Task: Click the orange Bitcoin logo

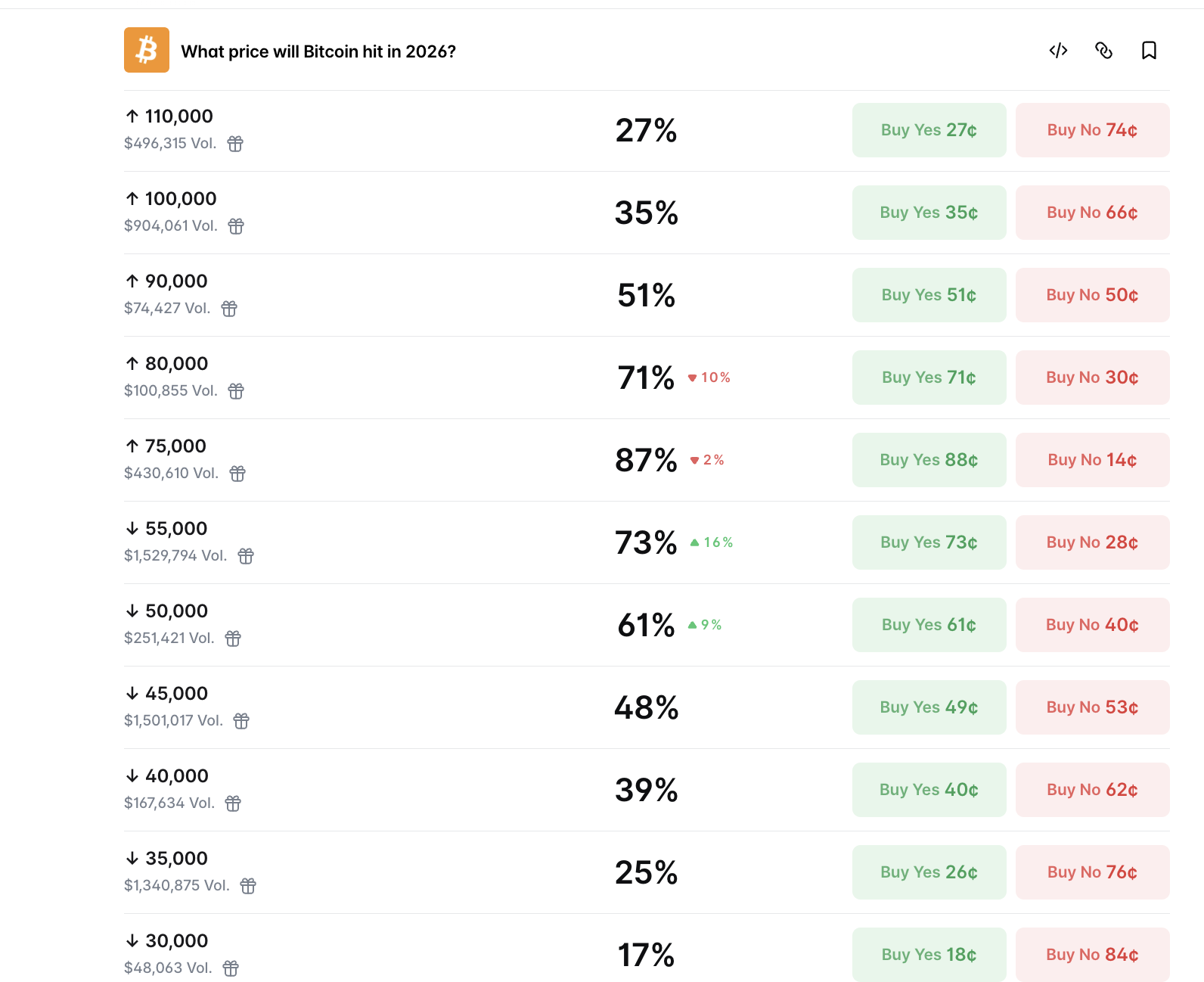Action: click(147, 50)
